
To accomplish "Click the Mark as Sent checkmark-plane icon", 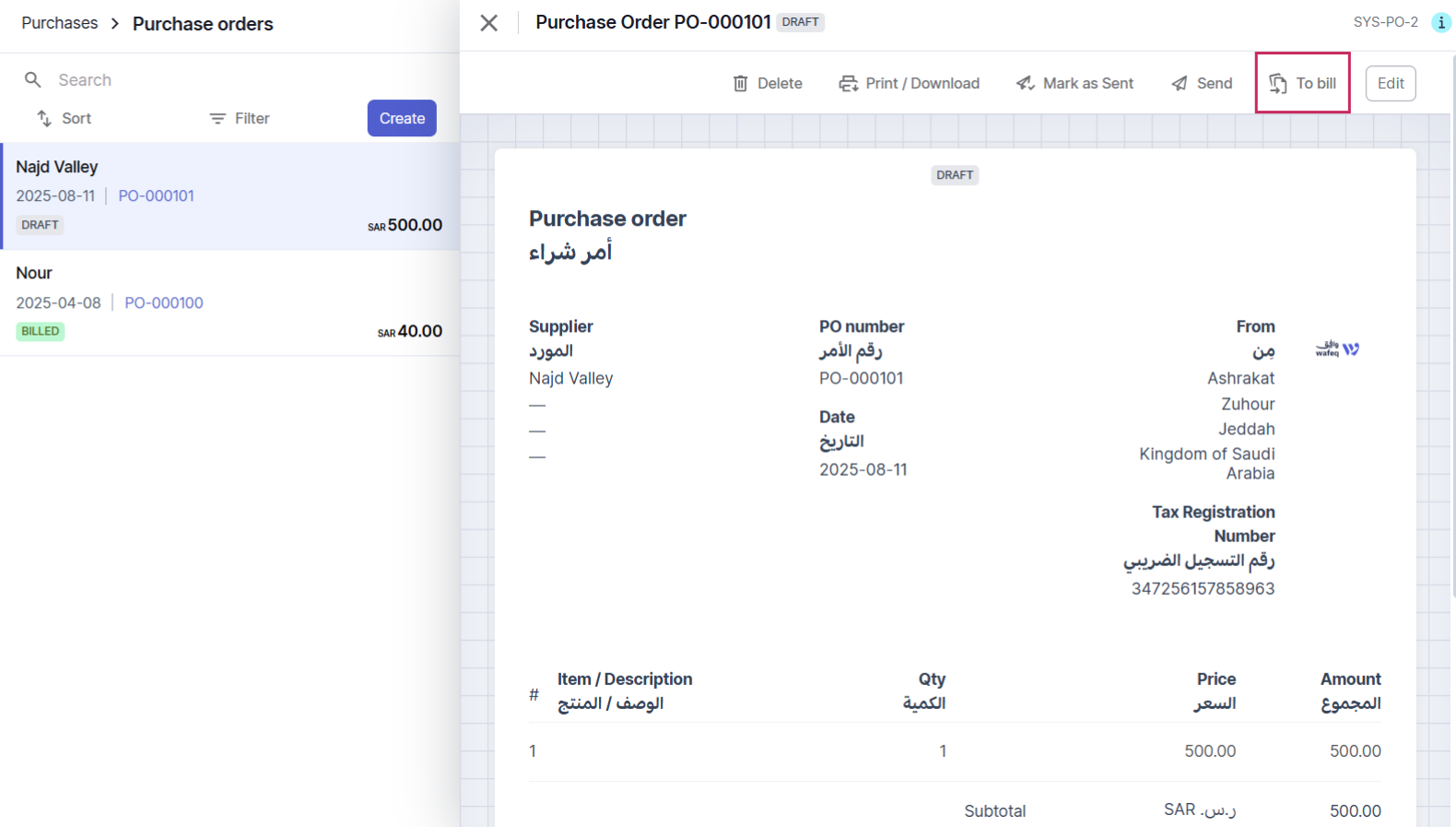I will pyautogui.click(x=1025, y=84).
